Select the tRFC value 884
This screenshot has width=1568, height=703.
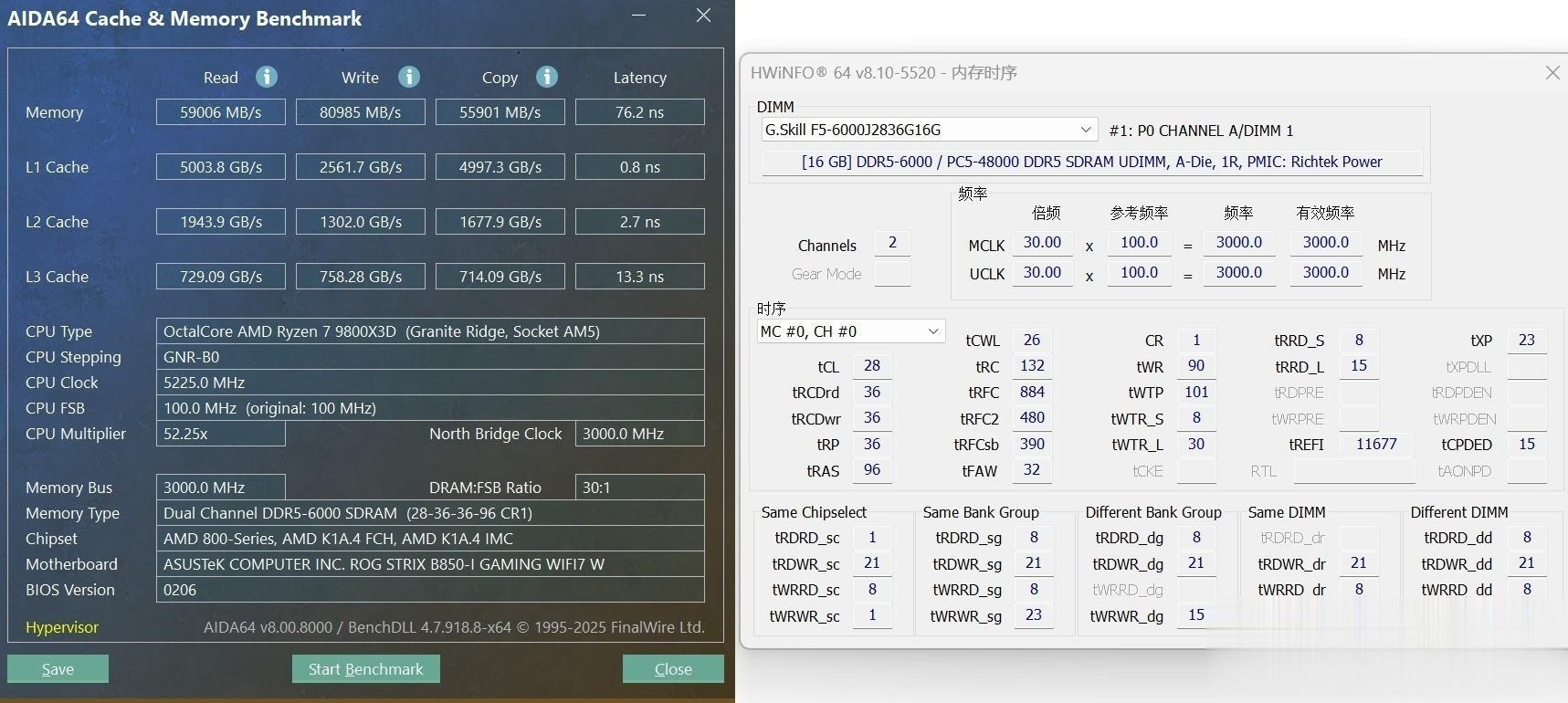[x=1032, y=393]
